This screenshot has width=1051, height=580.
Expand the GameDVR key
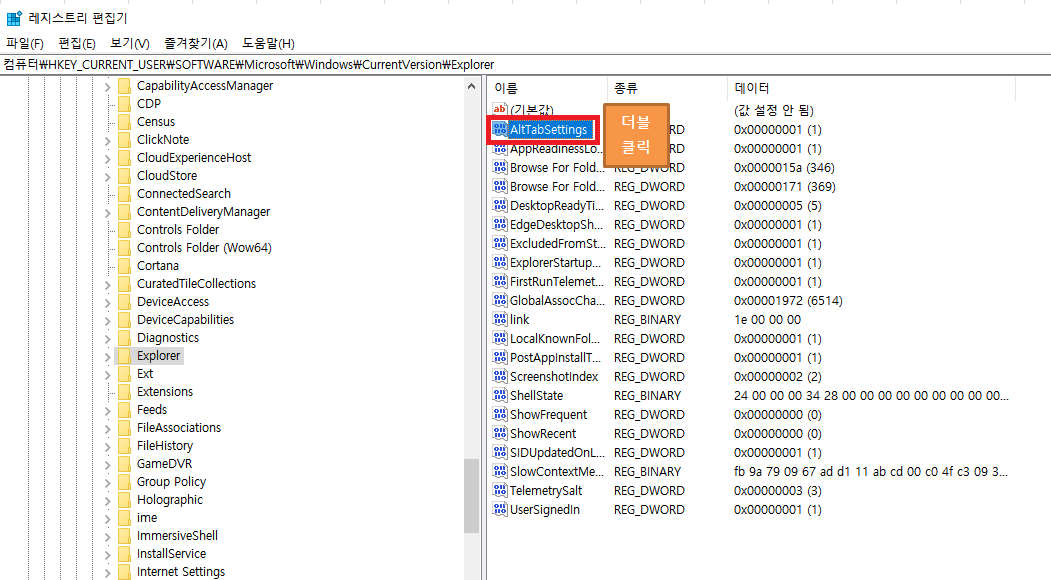click(108, 465)
